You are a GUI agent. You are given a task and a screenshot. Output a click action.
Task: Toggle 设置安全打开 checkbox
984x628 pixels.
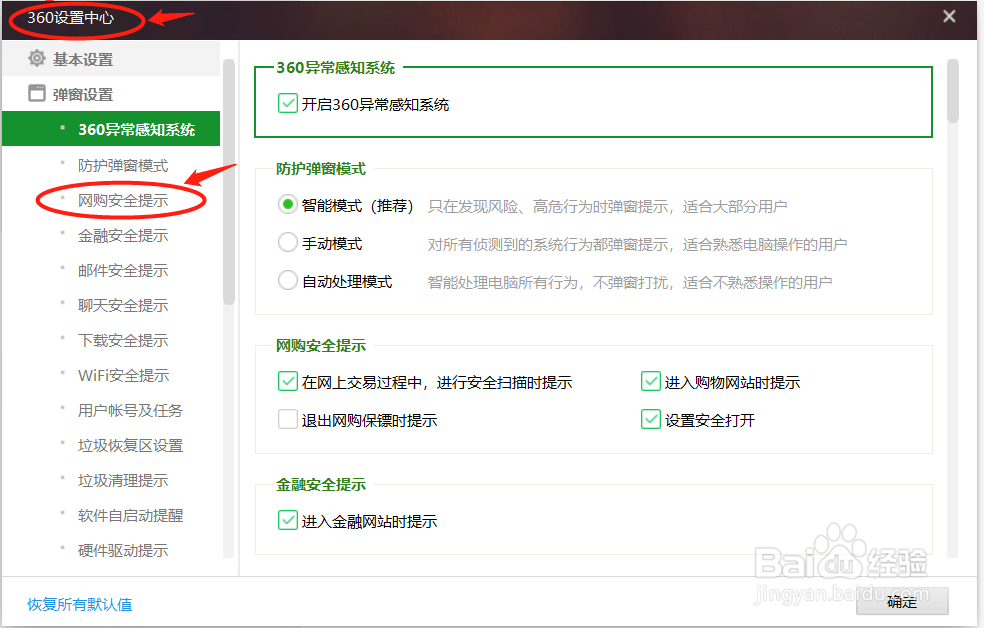click(x=651, y=419)
